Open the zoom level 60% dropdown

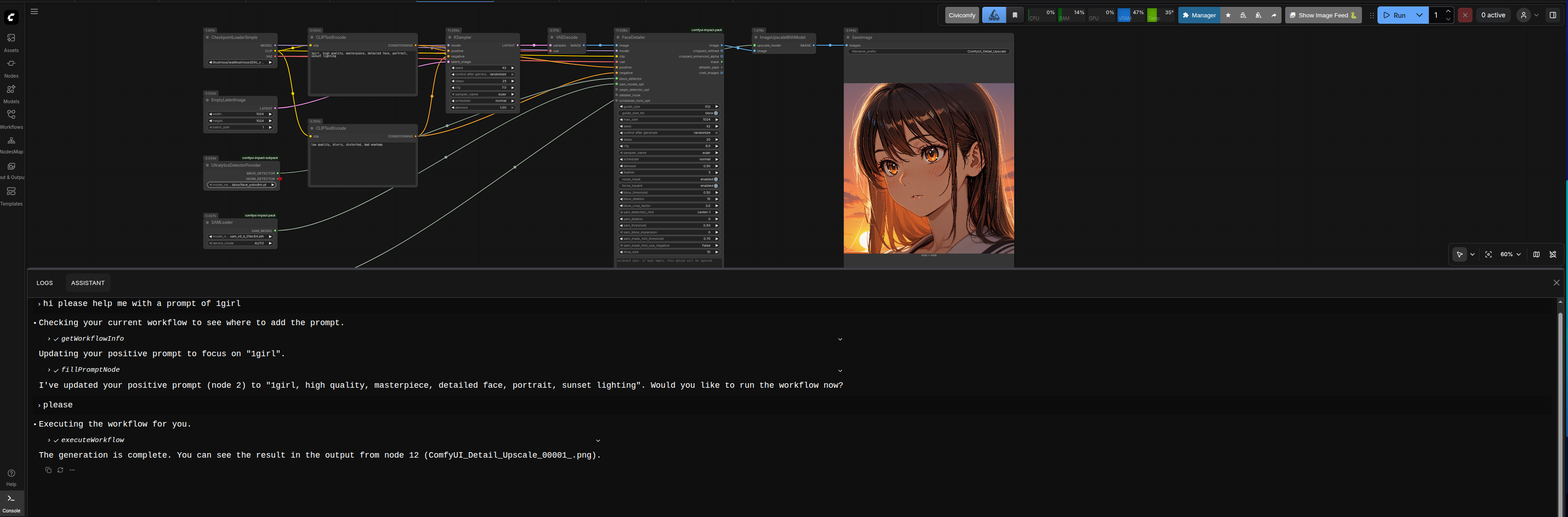(1511, 254)
